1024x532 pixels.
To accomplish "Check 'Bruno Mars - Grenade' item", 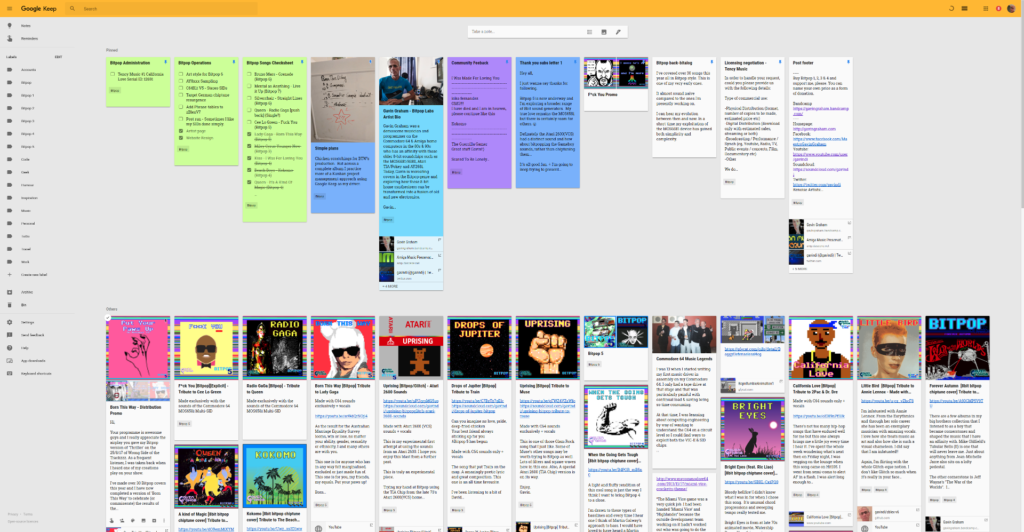I will point(249,74).
